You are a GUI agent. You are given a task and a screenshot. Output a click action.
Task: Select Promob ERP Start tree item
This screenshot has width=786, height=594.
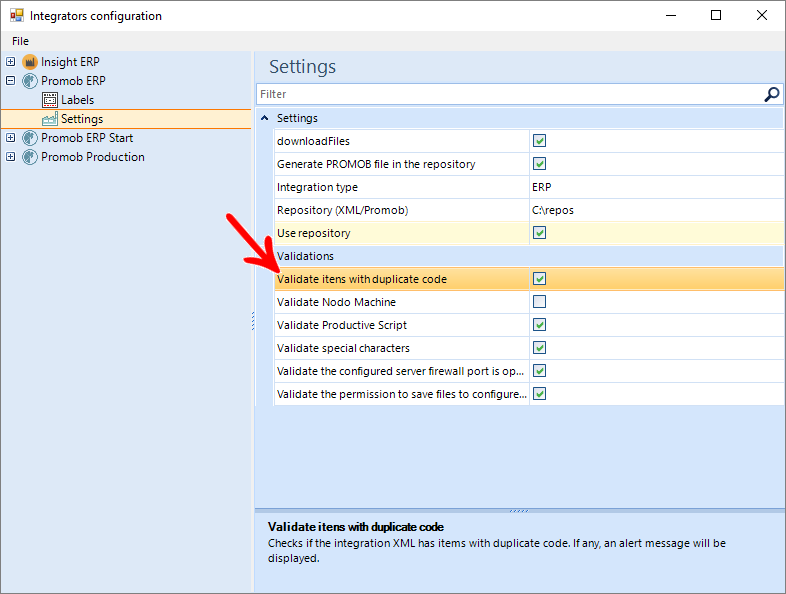(x=87, y=138)
